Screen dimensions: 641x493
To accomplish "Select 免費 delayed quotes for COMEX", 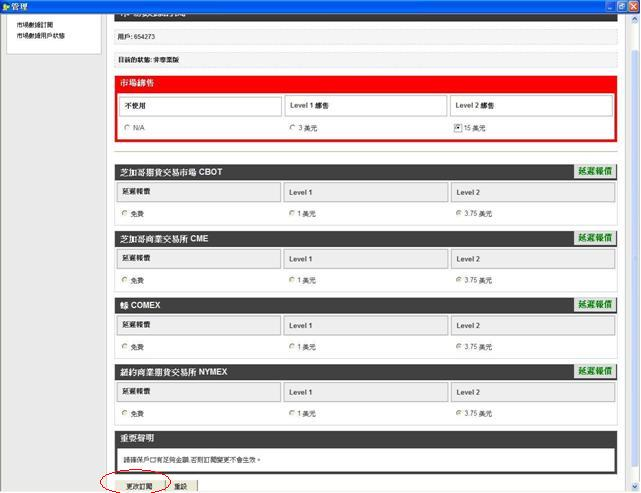I will pyautogui.click(x=125, y=346).
